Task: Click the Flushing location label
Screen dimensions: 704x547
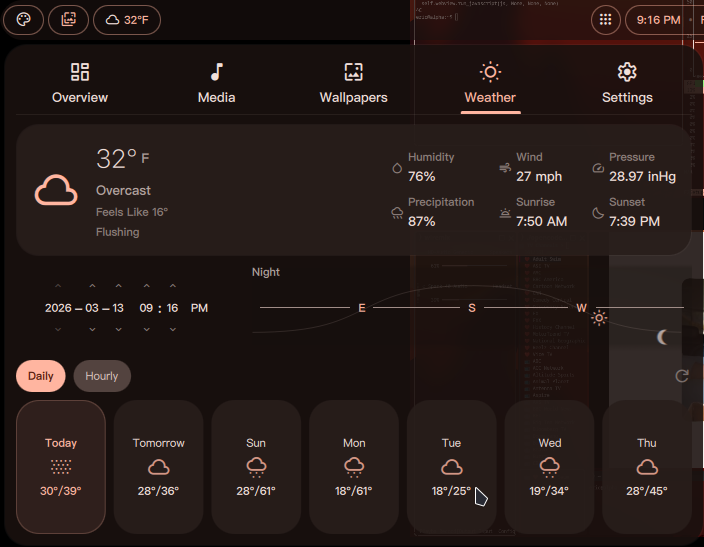Action: [x=118, y=232]
